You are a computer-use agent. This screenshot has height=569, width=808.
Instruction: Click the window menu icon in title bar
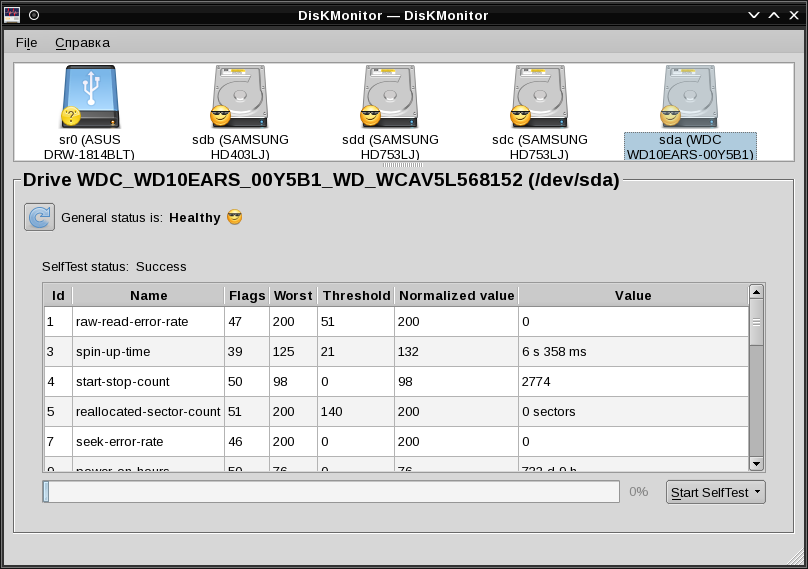(x=12, y=15)
